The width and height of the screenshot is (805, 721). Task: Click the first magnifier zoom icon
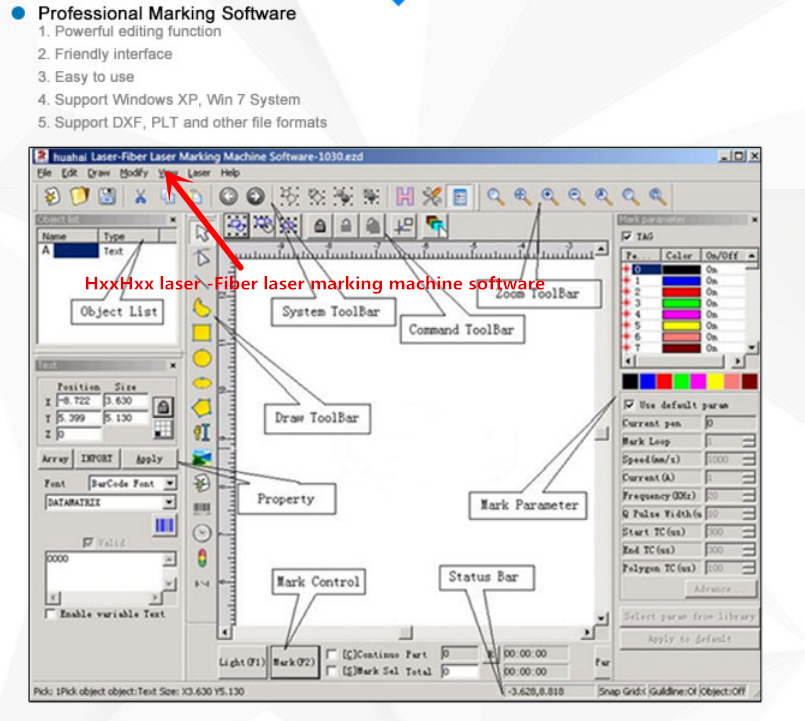pyautogui.click(x=495, y=196)
